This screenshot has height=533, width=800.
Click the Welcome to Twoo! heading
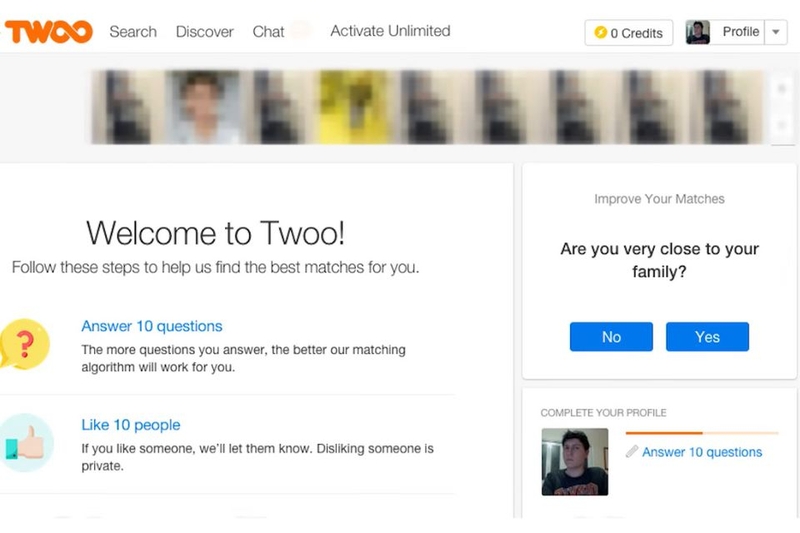tap(215, 233)
